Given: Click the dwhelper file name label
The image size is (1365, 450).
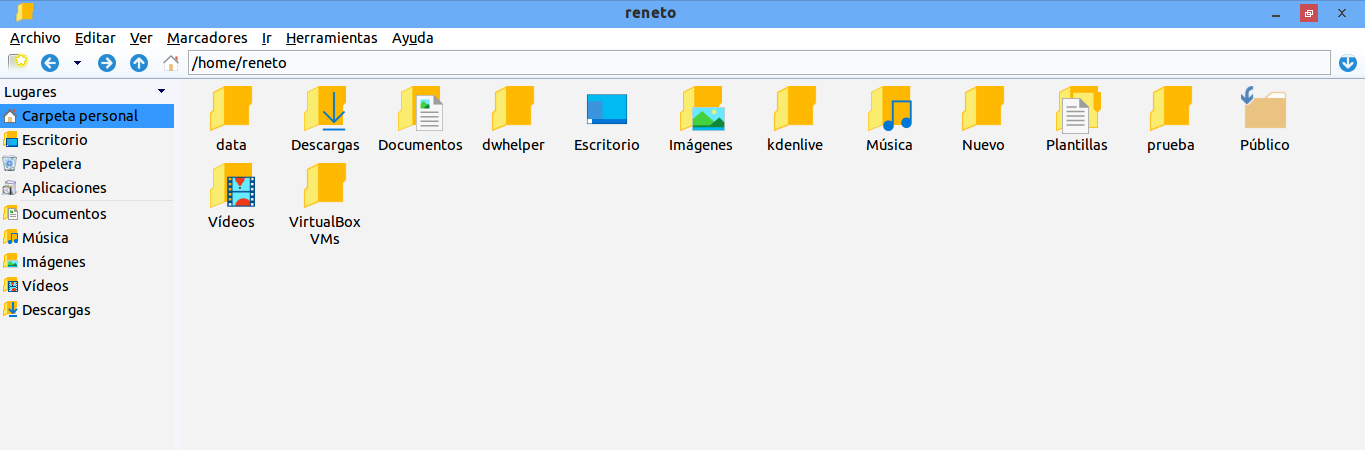Looking at the screenshot, I should coord(513,145).
